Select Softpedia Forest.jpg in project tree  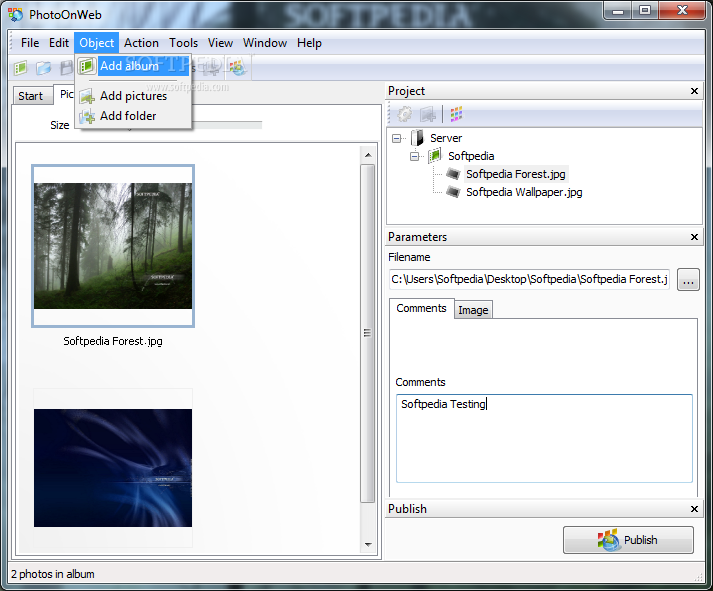coord(516,174)
